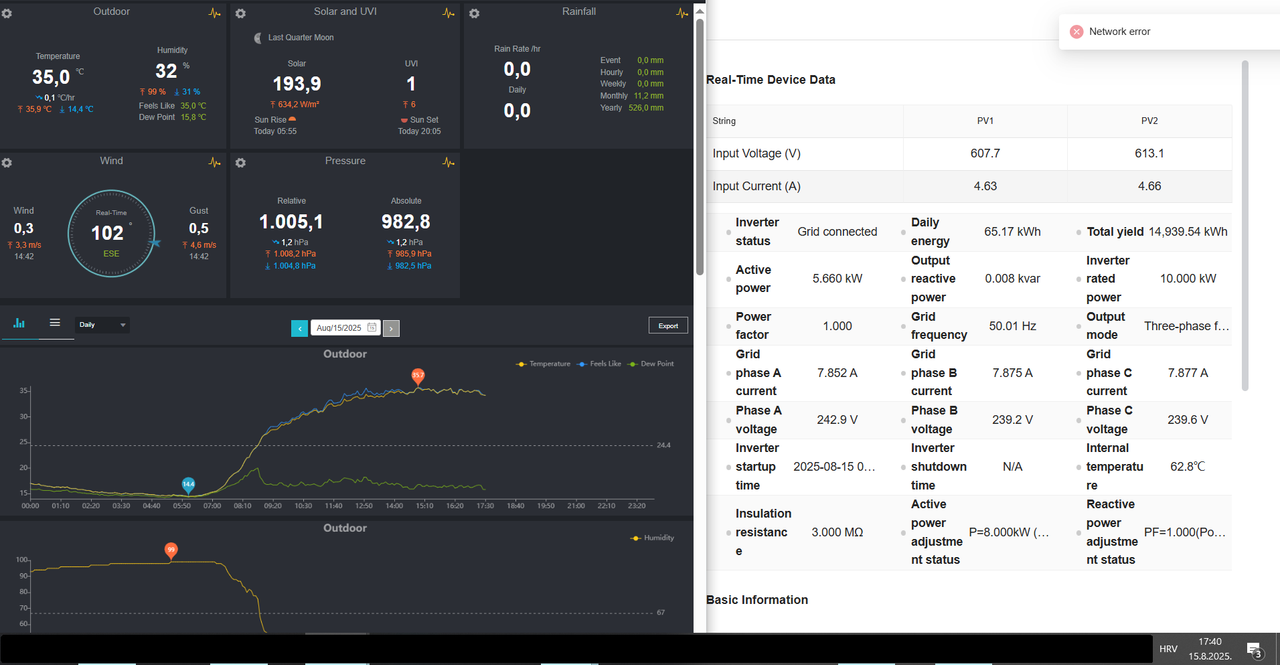
Task: Click the relative pressure value 1.005,1
Action: click(291, 222)
